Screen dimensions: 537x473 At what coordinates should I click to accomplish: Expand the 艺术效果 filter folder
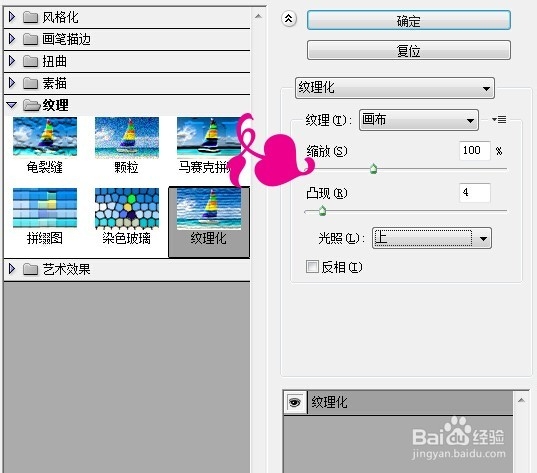(12, 269)
